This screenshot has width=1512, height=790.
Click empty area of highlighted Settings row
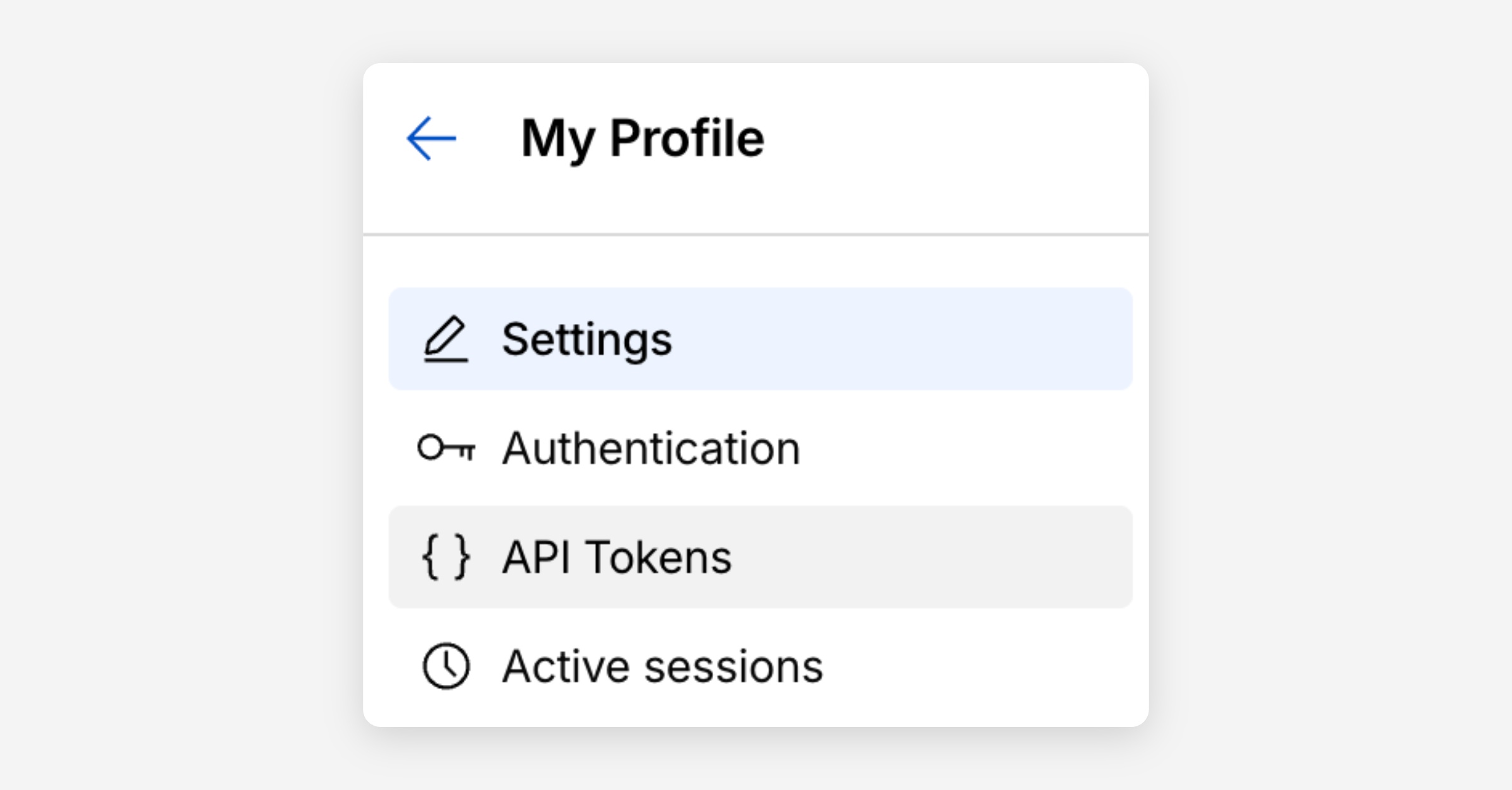(x=913, y=340)
